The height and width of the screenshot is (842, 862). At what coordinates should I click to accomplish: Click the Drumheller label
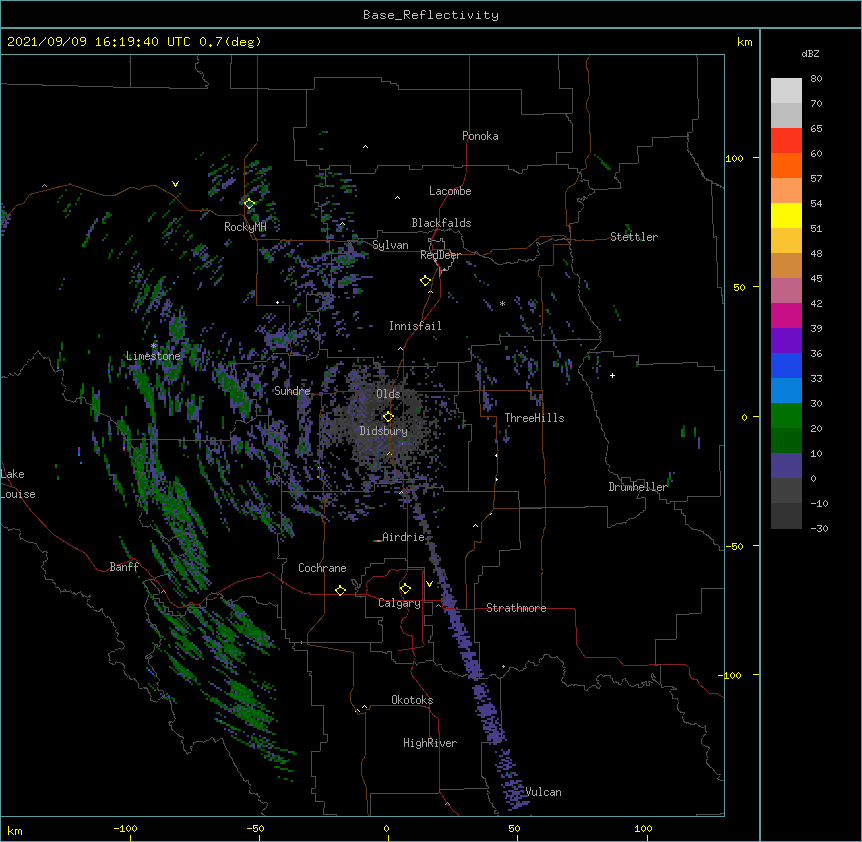click(638, 487)
